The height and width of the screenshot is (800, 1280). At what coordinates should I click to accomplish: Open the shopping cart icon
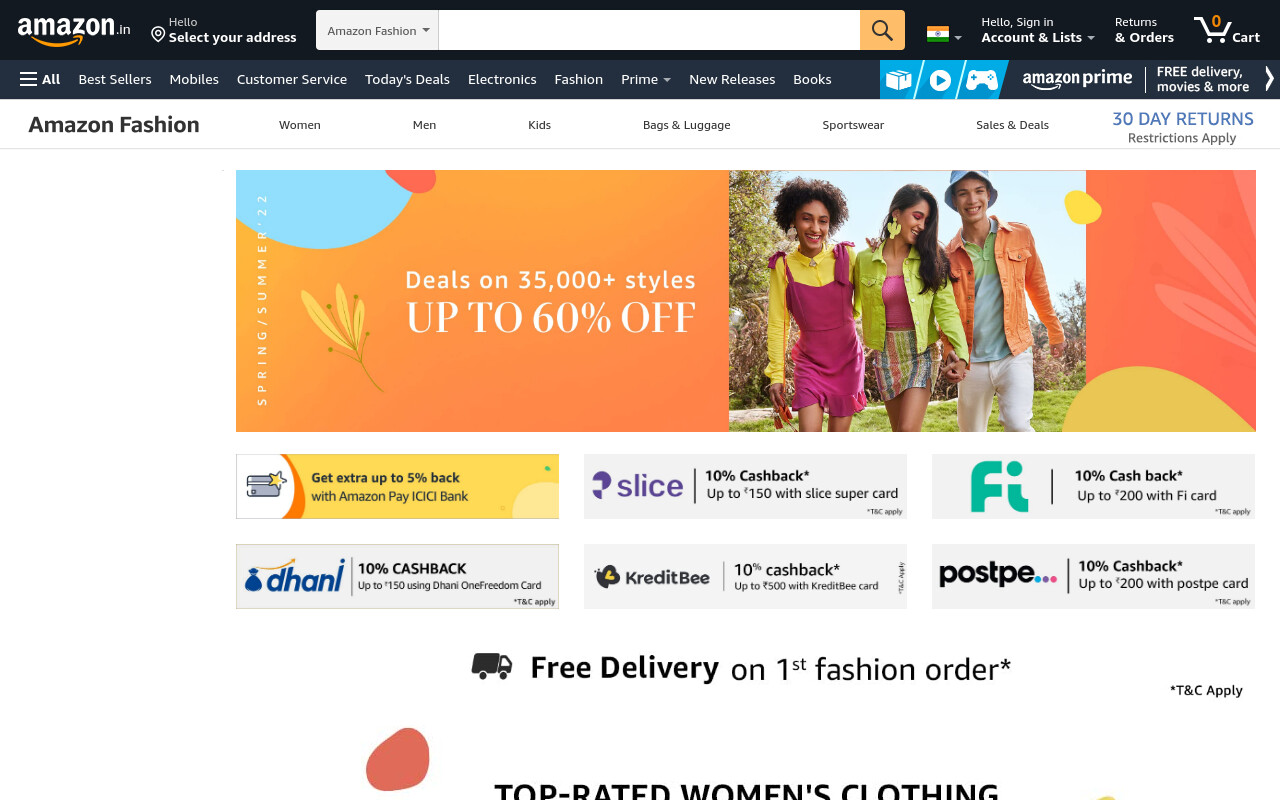1226,30
